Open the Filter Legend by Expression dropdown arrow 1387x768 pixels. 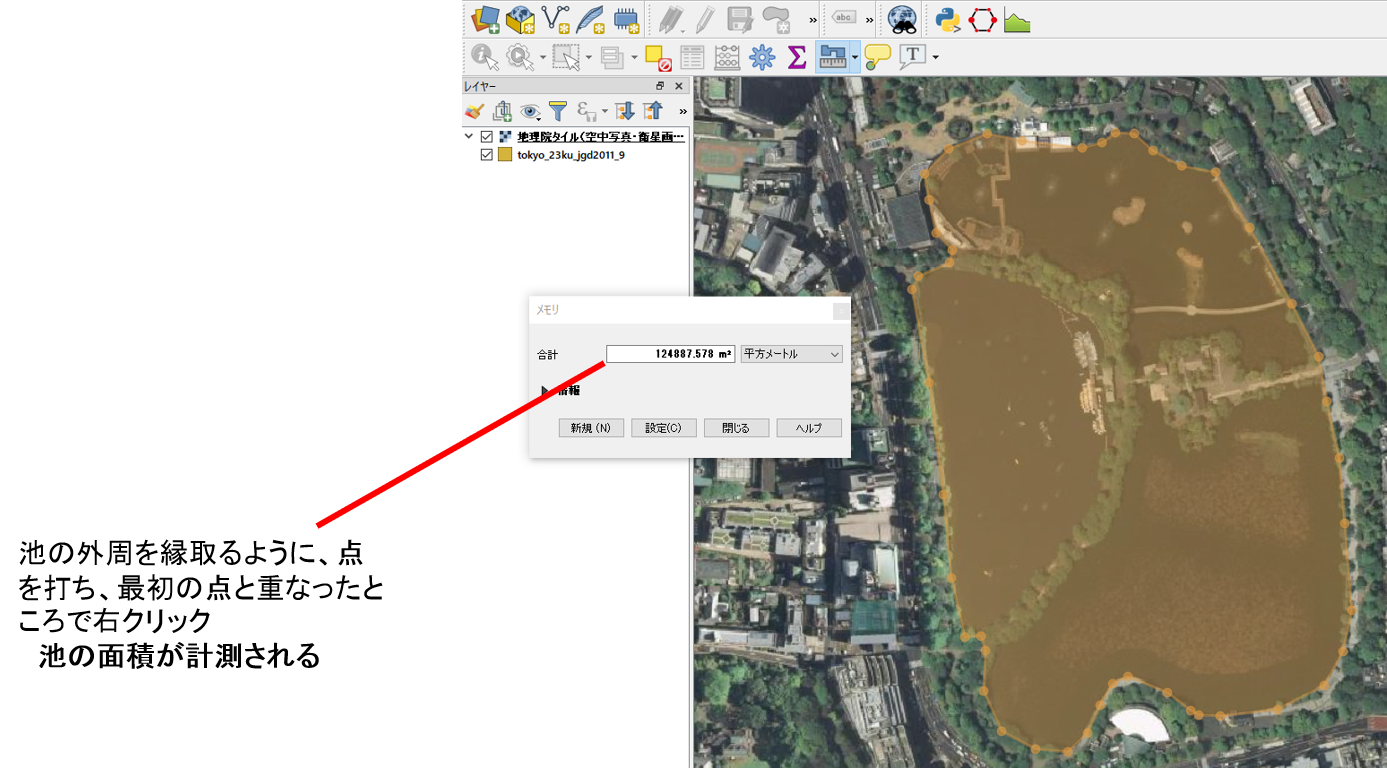pyautogui.click(x=604, y=112)
